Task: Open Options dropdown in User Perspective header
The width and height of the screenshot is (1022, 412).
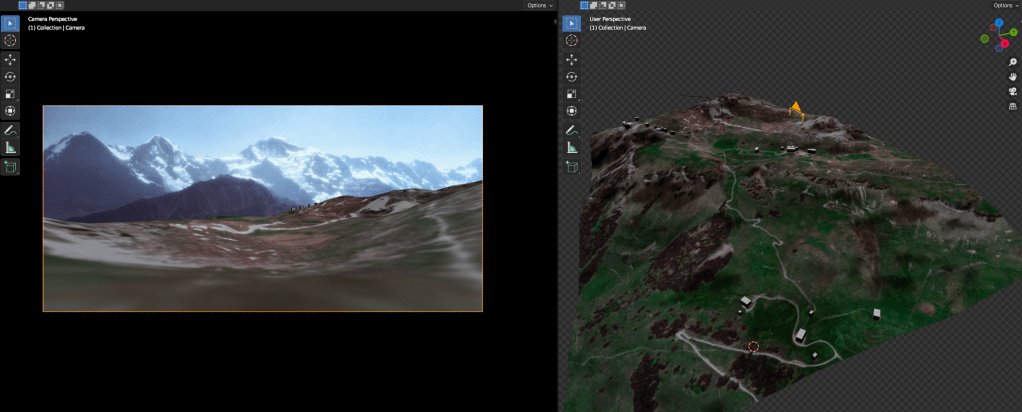Action: pyautogui.click(x=1004, y=5)
